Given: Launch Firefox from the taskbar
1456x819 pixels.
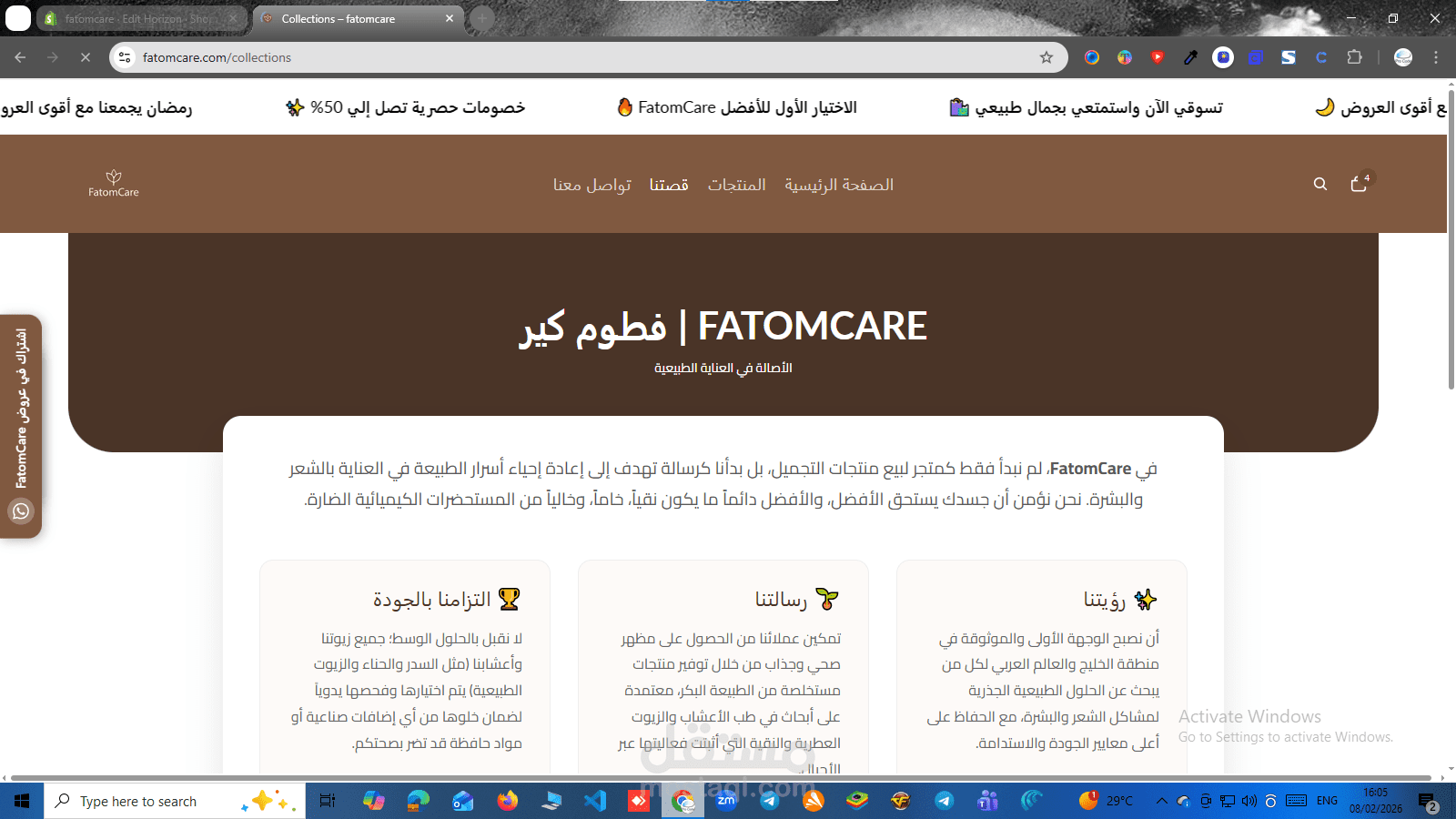Looking at the screenshot, I should click(x=508, y=801).
